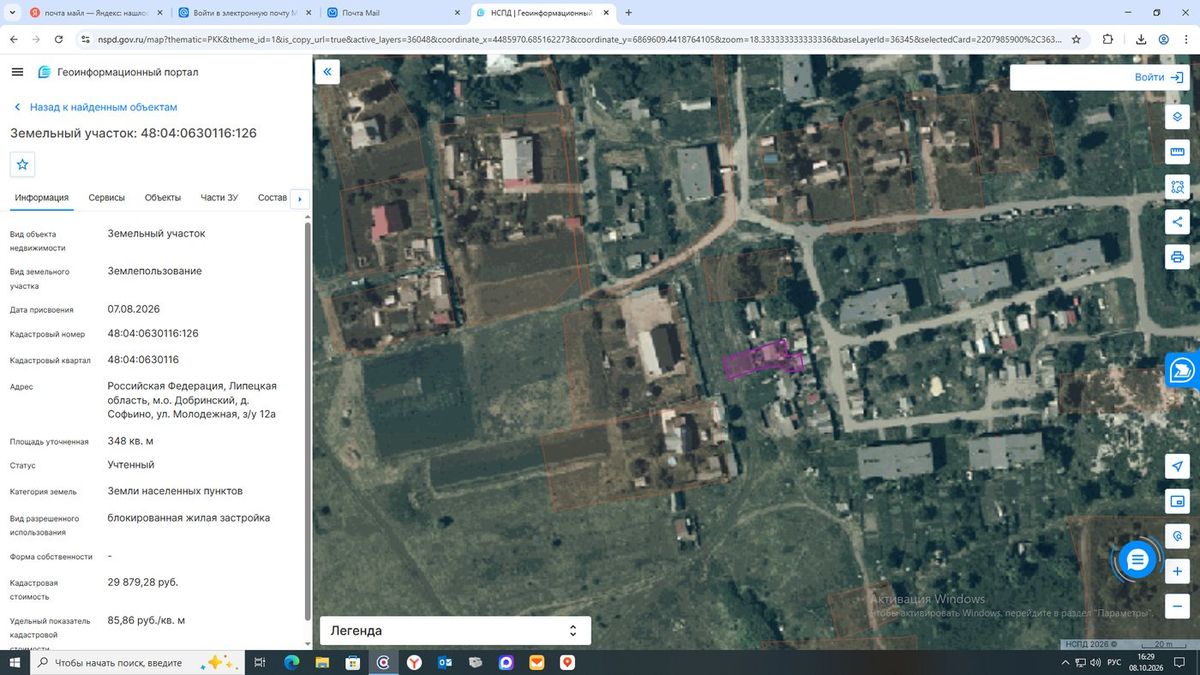
Task: Open Outlook from the taskbar
Action: point(445,662)
